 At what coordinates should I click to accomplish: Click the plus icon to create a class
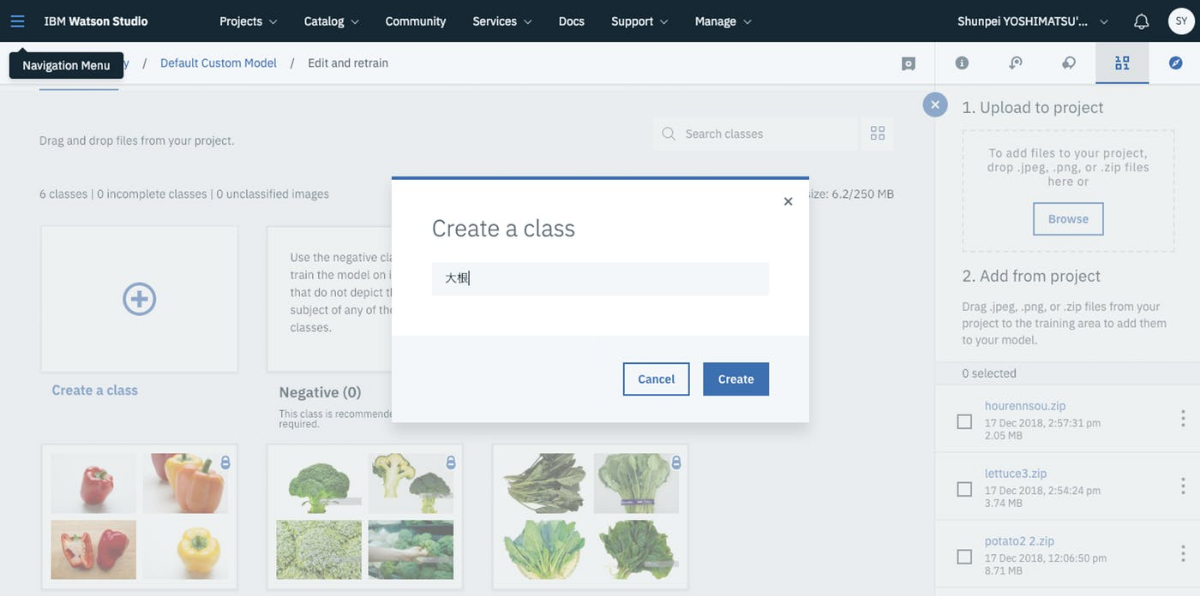point(139,299)
